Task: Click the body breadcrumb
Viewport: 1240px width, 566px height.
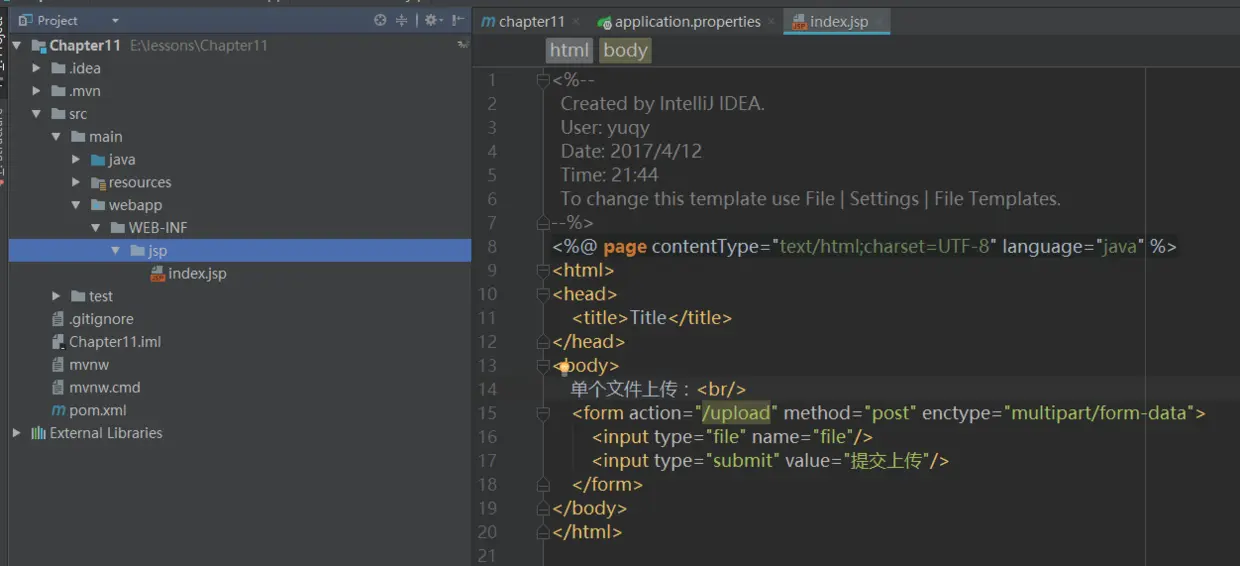Action: click(x=625, y=50)
